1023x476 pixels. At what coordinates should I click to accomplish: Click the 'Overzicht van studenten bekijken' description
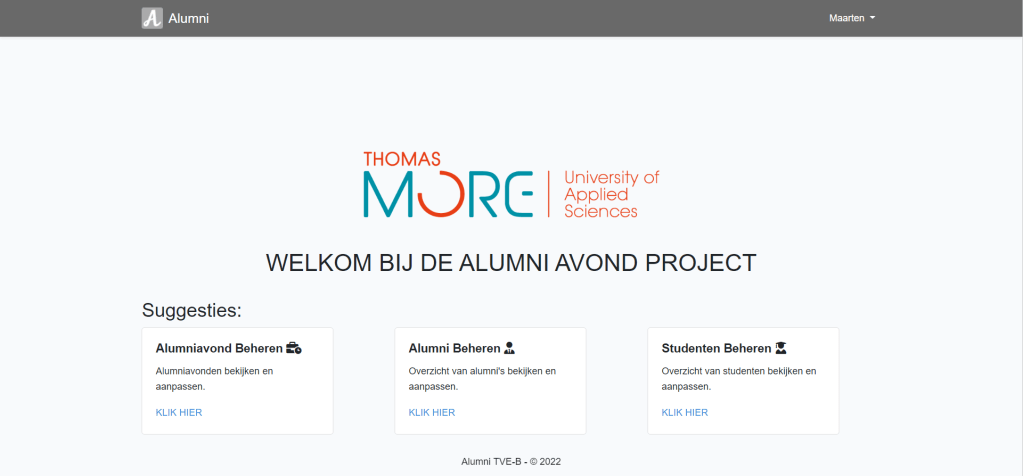coord(739,378)
